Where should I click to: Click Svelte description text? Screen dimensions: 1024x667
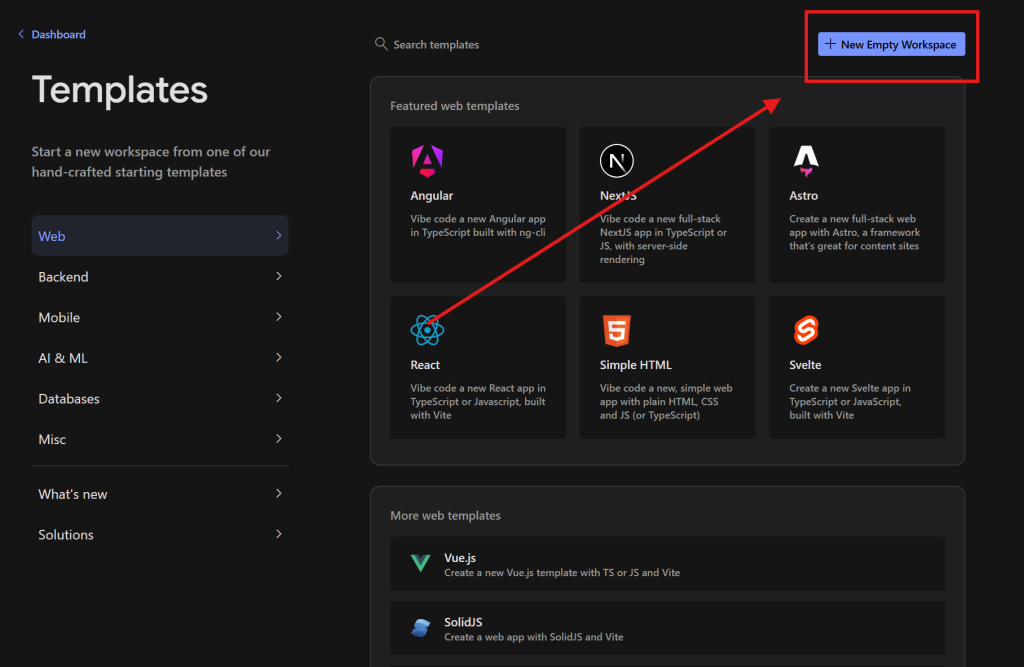pos(850,401)
